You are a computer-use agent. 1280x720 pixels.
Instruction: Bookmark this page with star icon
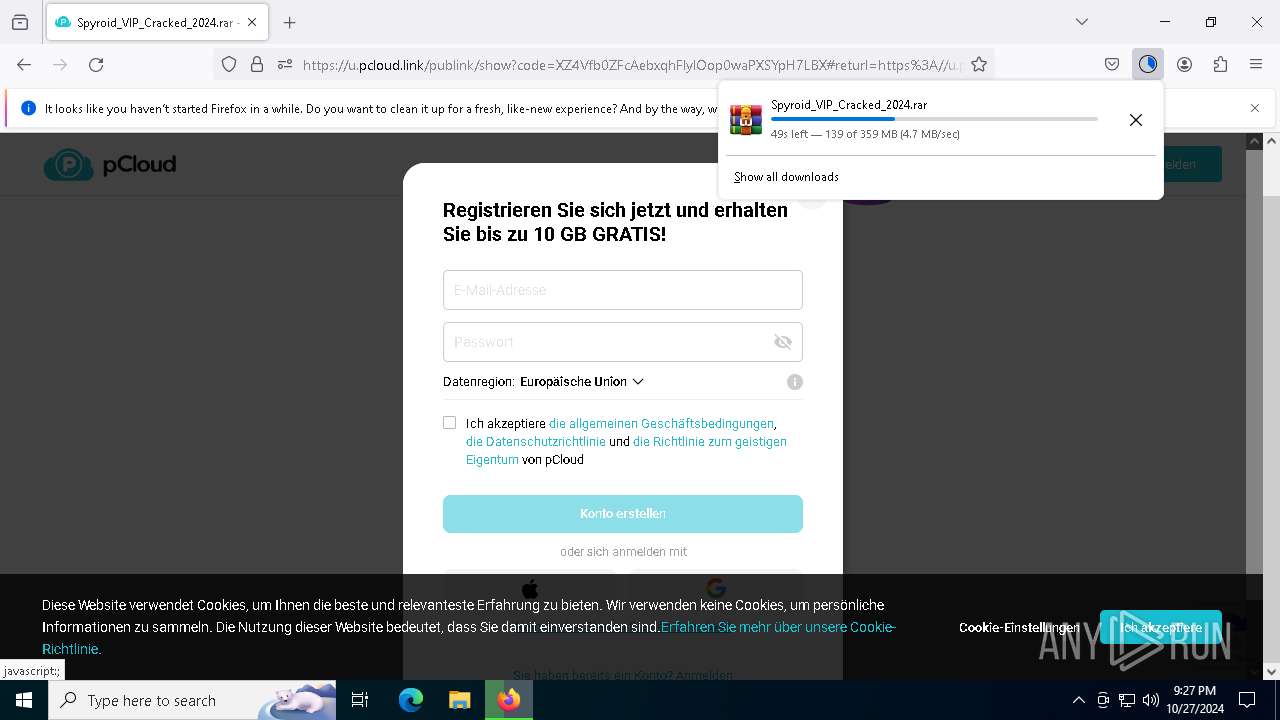pos(979,64)
